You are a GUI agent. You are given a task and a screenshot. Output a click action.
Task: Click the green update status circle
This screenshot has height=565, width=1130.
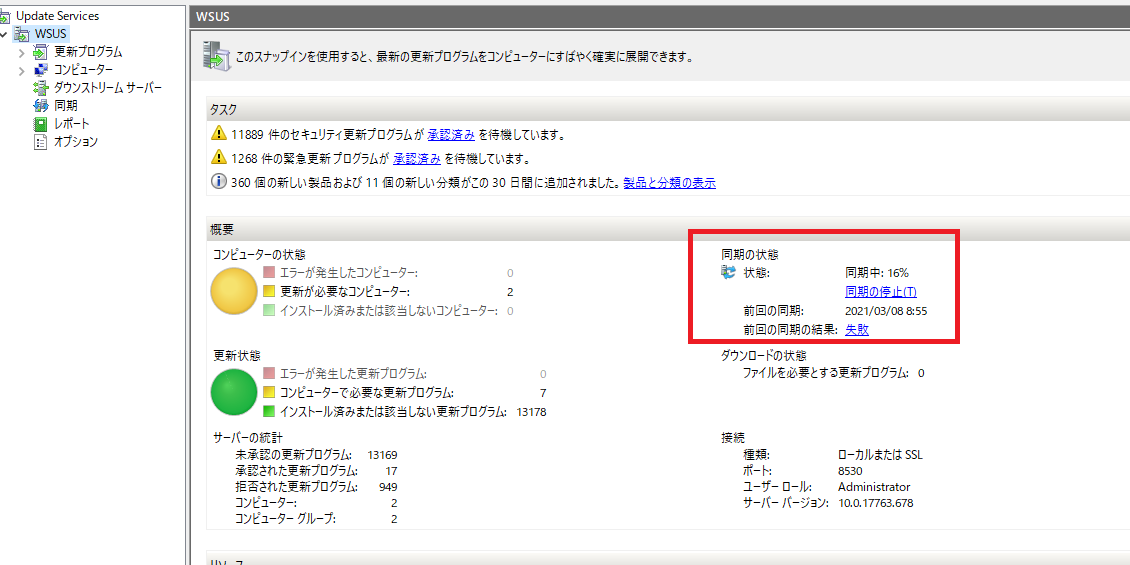(x=234, y=392)
